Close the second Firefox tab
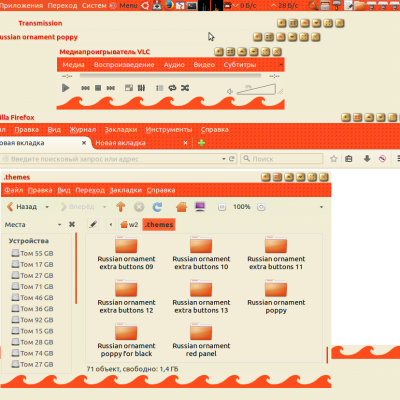The image size is (400, 400). pyautogui.click(x=185, y=143)
